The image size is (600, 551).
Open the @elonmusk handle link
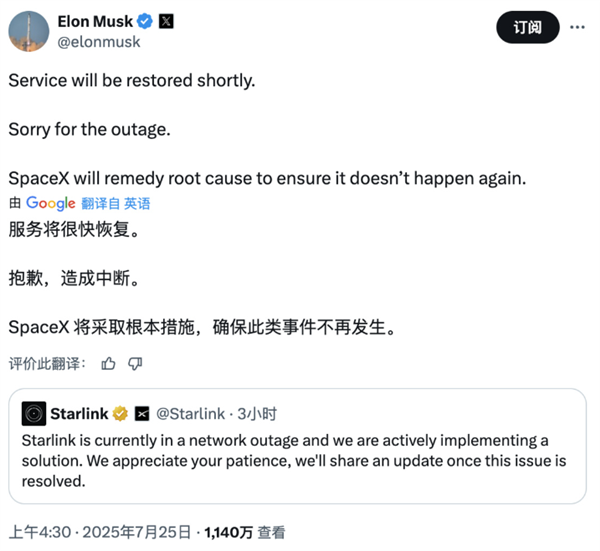tap(100, 42)
